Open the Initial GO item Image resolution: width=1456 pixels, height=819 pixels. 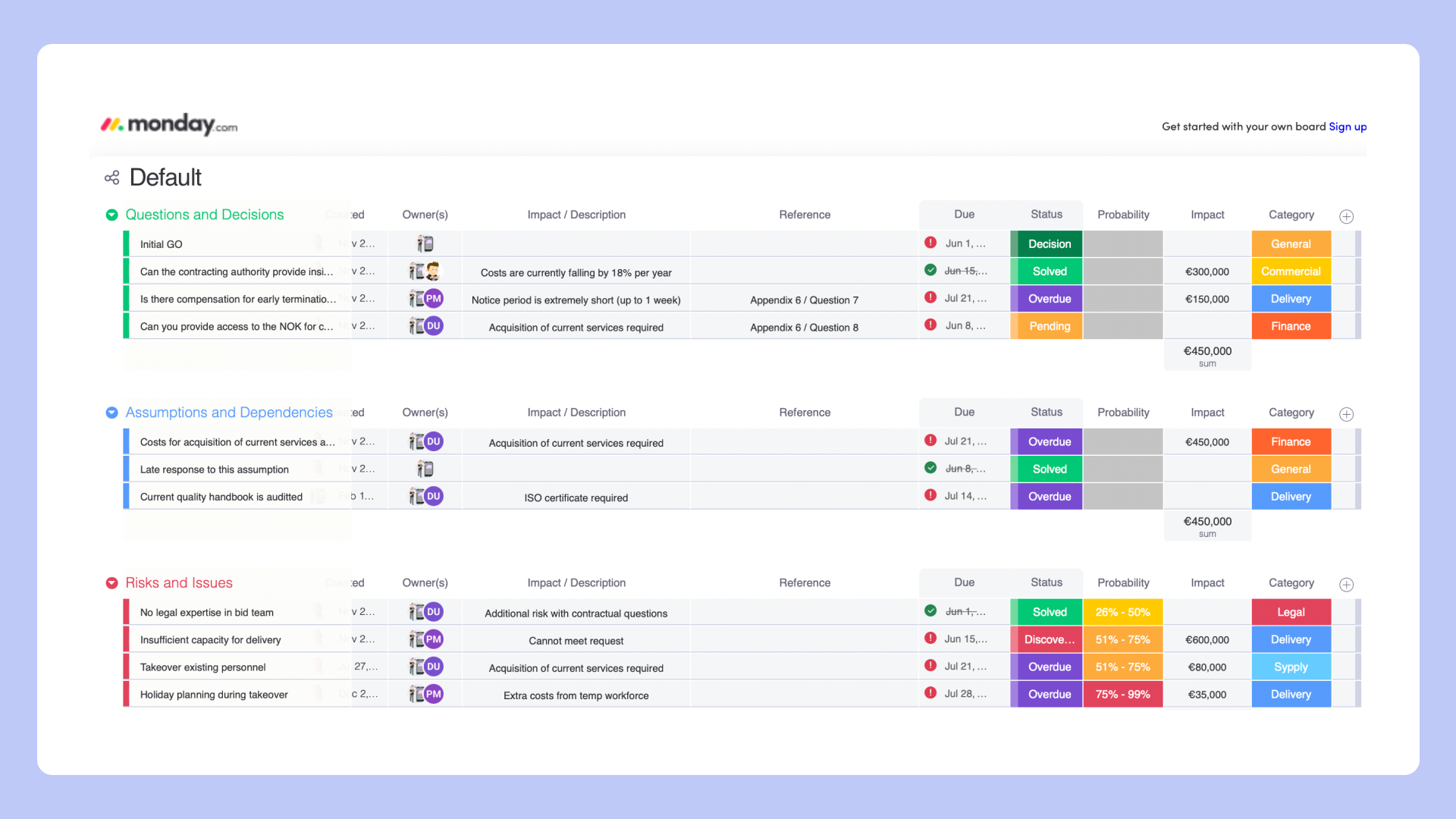162,244
